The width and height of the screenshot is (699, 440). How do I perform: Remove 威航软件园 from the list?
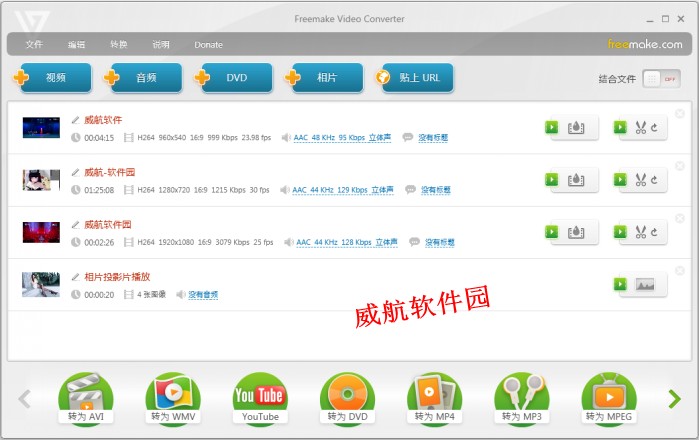click(679, 218)
